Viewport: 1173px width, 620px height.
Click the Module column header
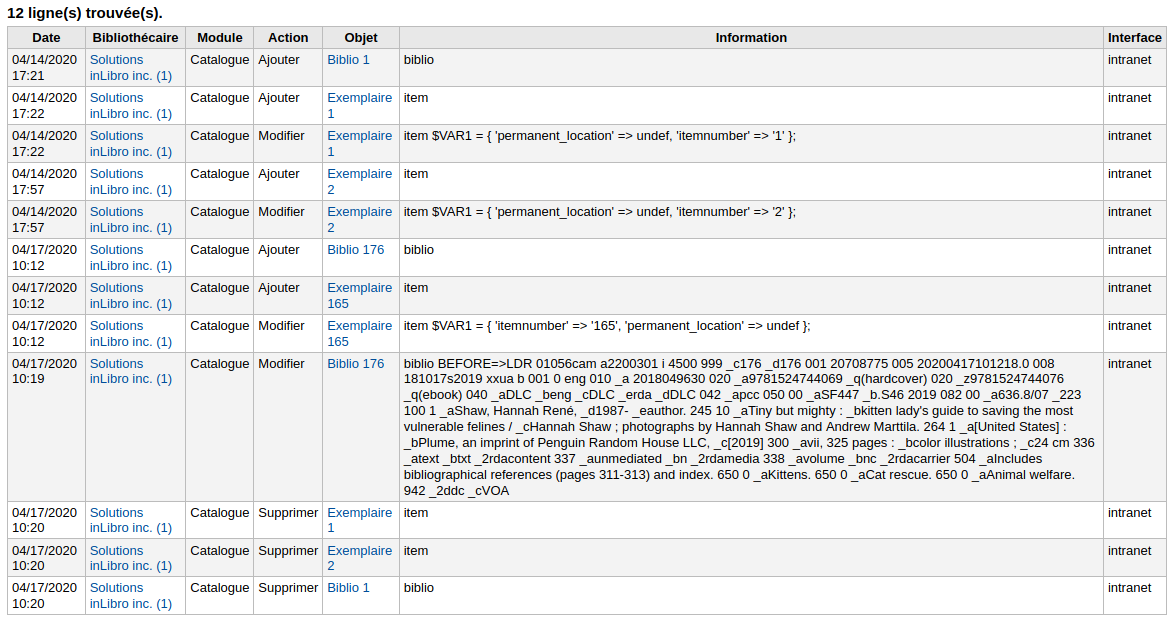coord(220,38)
